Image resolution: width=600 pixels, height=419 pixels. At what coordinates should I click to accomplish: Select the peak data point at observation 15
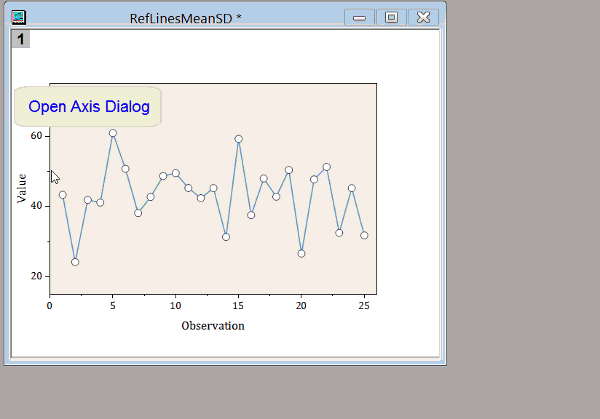coord(239,139)
